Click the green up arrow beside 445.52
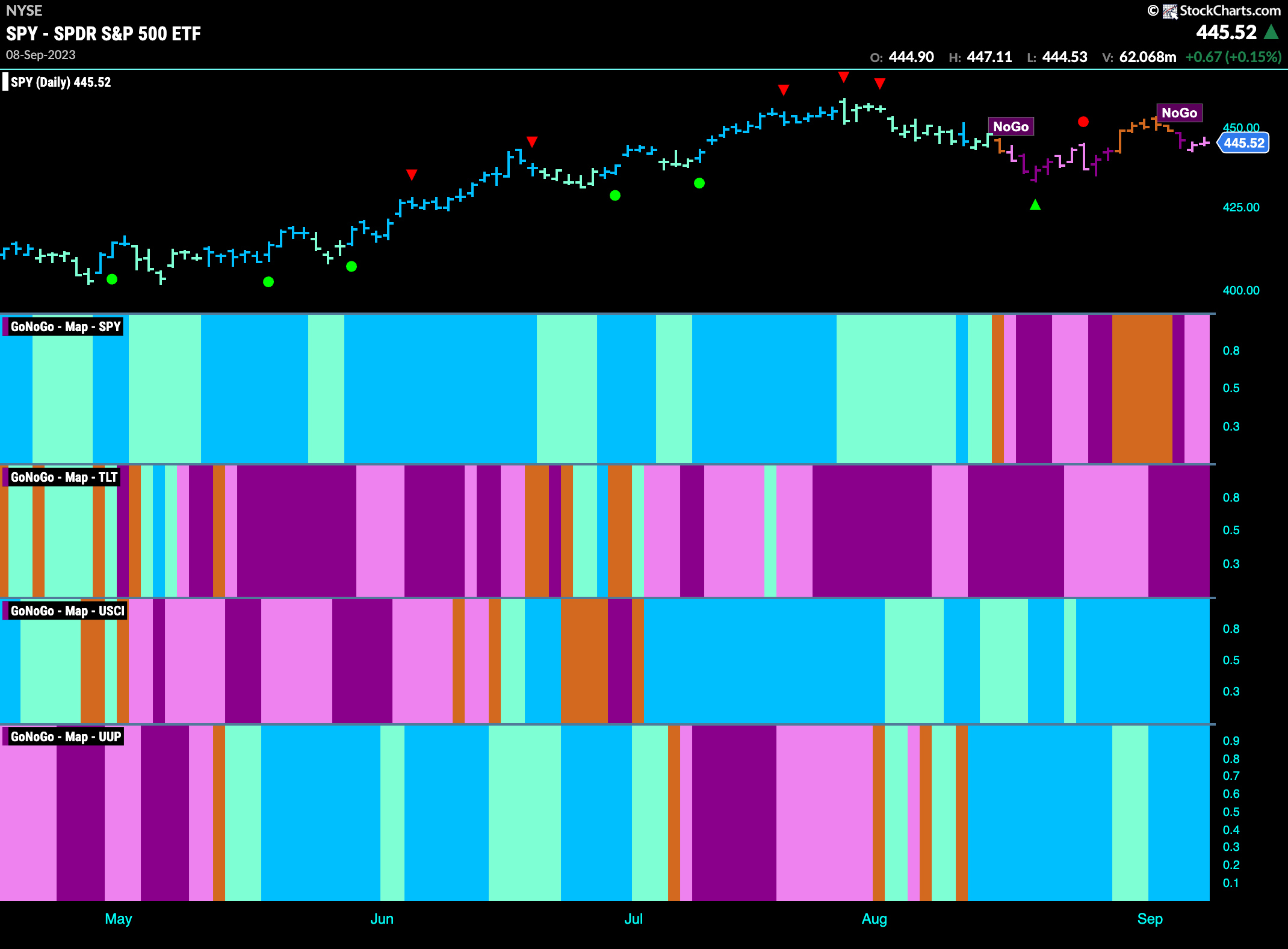The image size is (1288, 949). click(1271, 32)
